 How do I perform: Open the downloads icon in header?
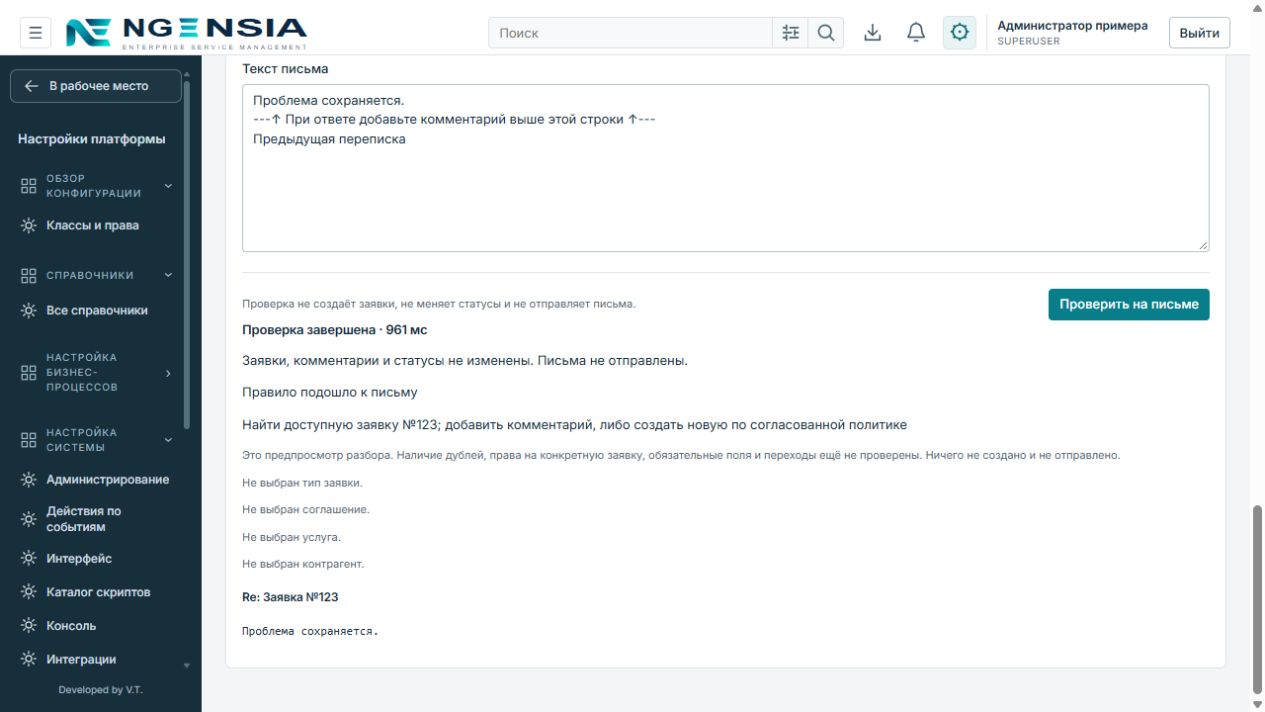pyautogui.click(x=872, y=33)
